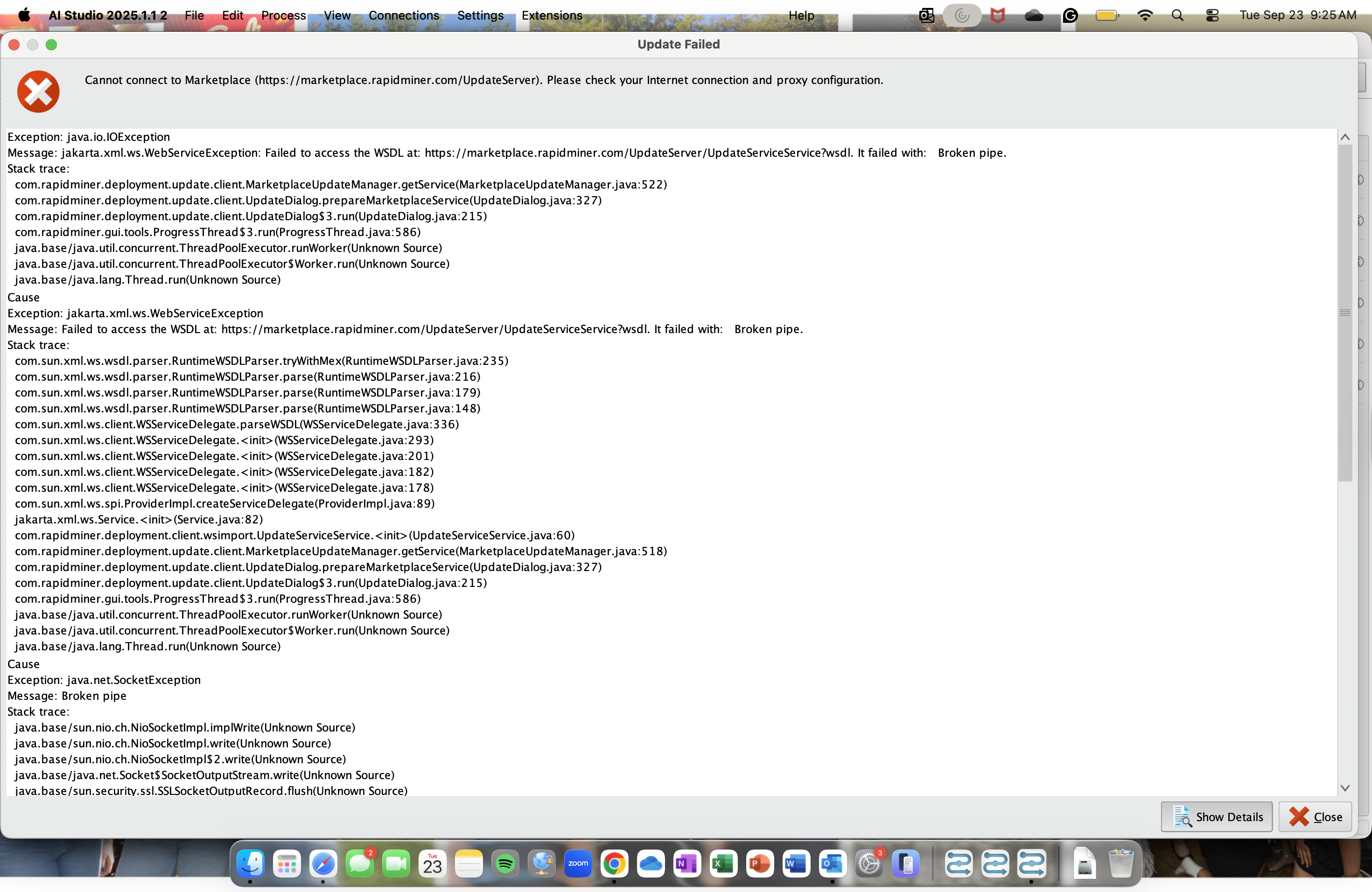The height and width of the screenshot is (892, 1372).
Task: Open Microsoft Excel from the dock
Action: (723, 863)
